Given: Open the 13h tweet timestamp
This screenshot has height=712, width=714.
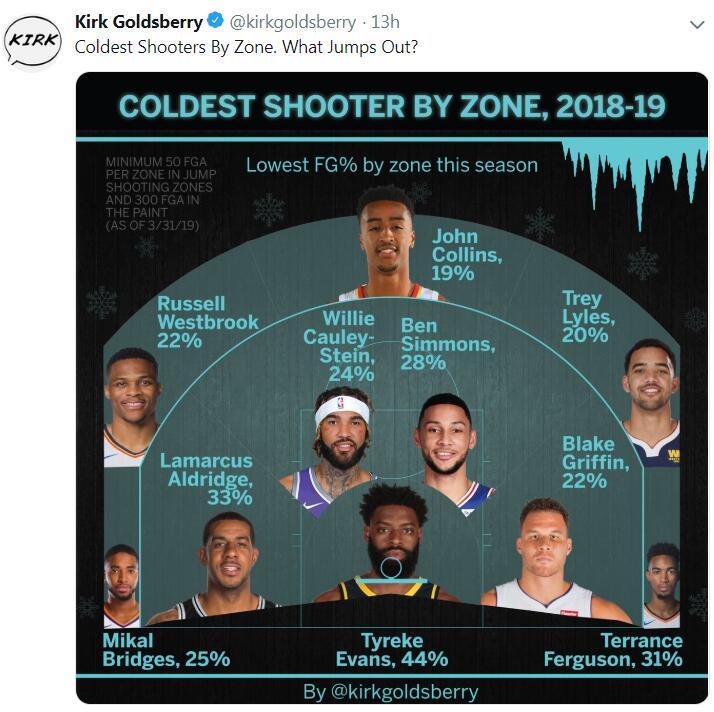Looking at the screenshot, I should tap(385, 22).
